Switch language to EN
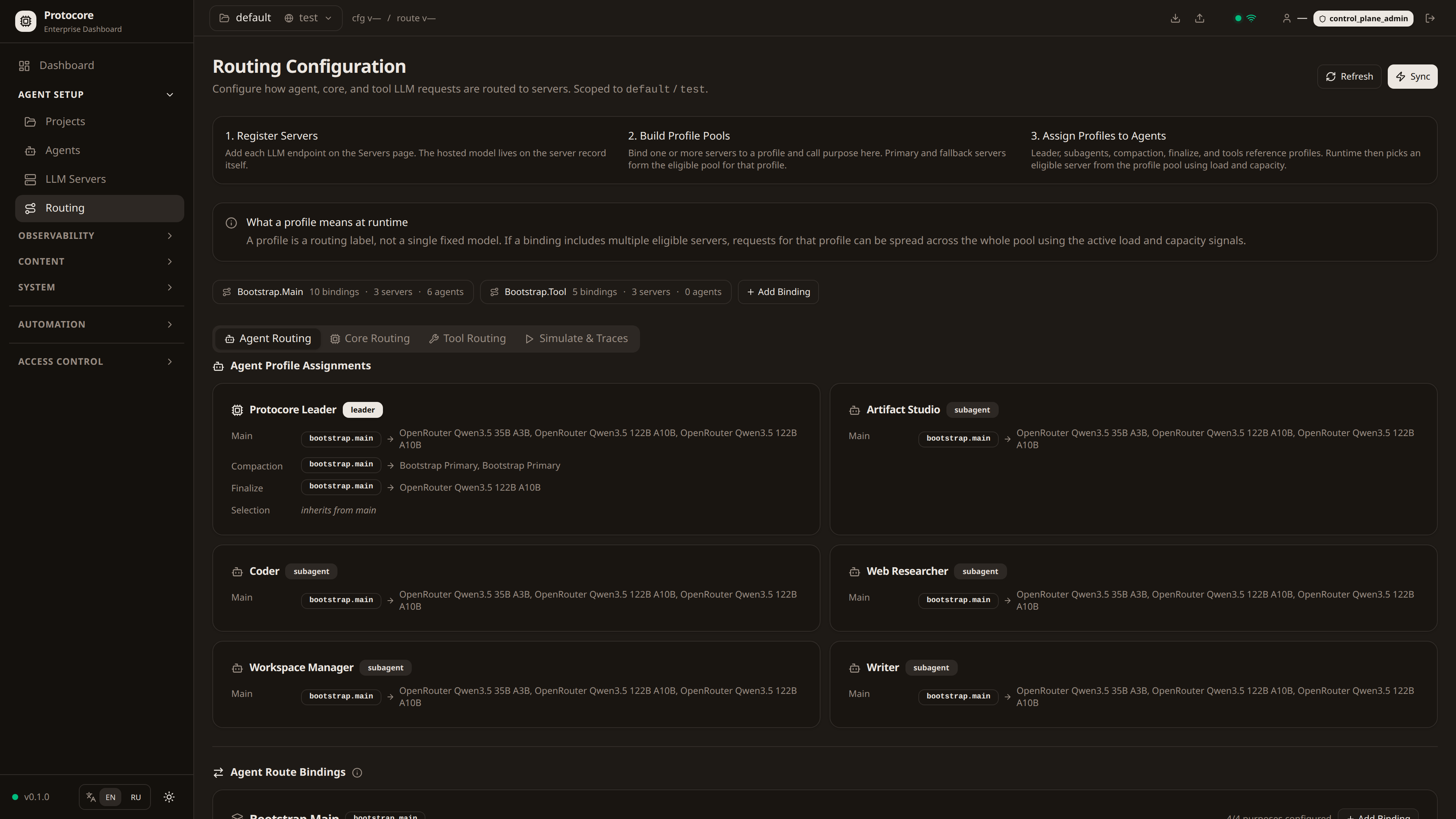 pos(110,797)
